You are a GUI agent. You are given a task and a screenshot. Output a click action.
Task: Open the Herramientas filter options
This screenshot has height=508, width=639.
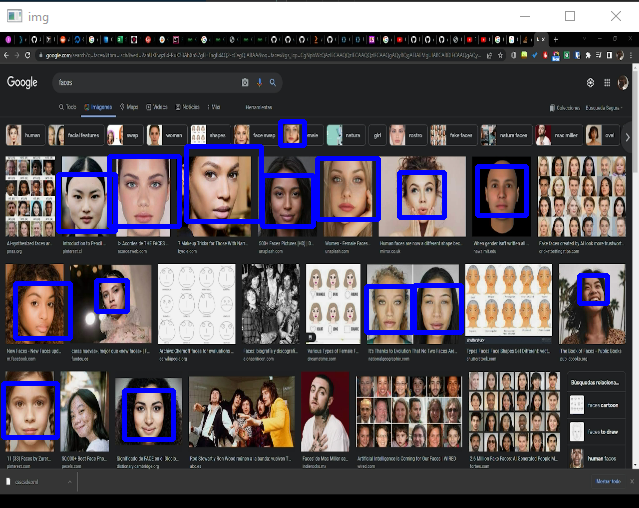[259, 108]
